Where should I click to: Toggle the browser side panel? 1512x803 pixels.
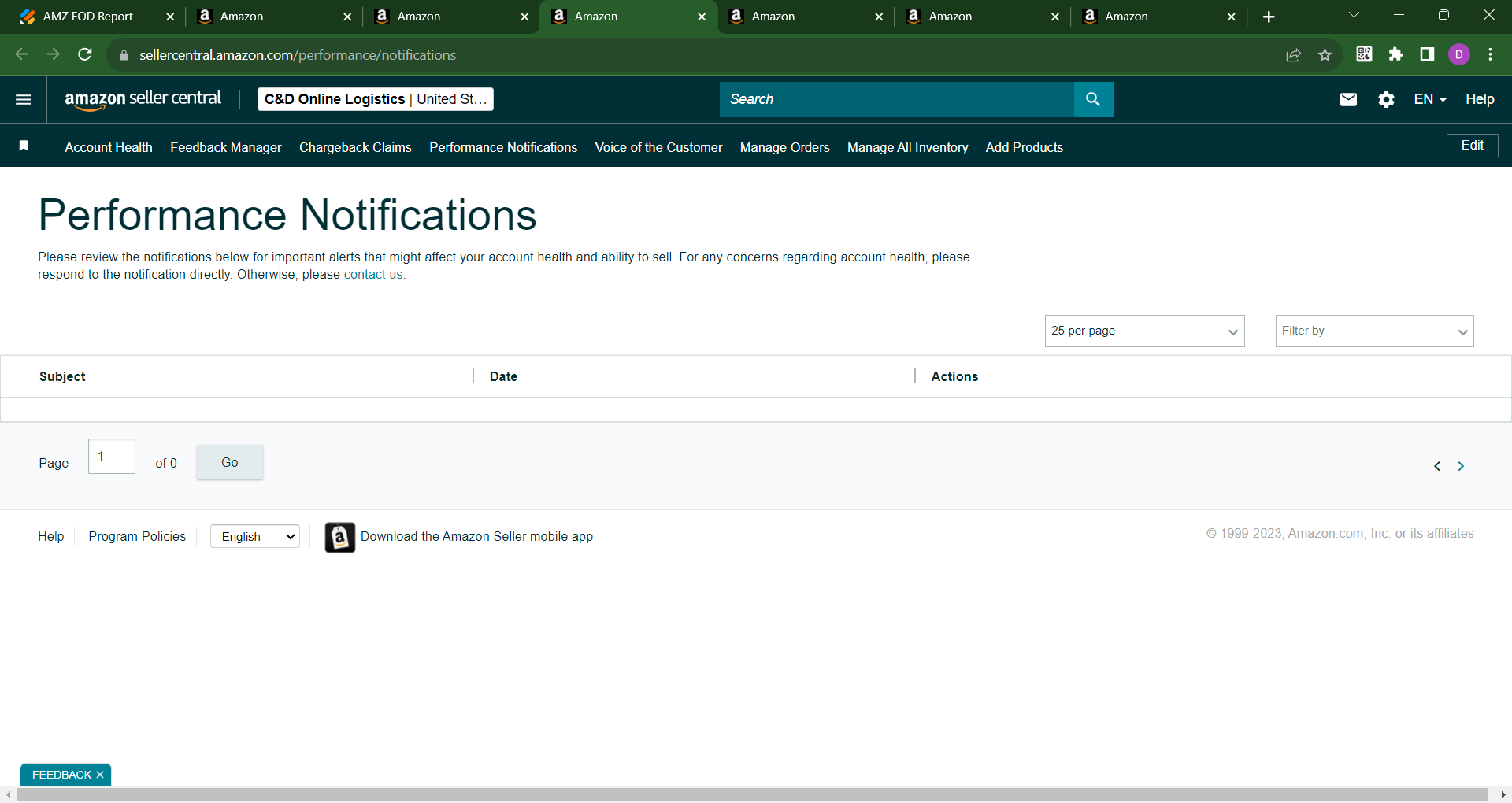click(x=1427, y=54)
